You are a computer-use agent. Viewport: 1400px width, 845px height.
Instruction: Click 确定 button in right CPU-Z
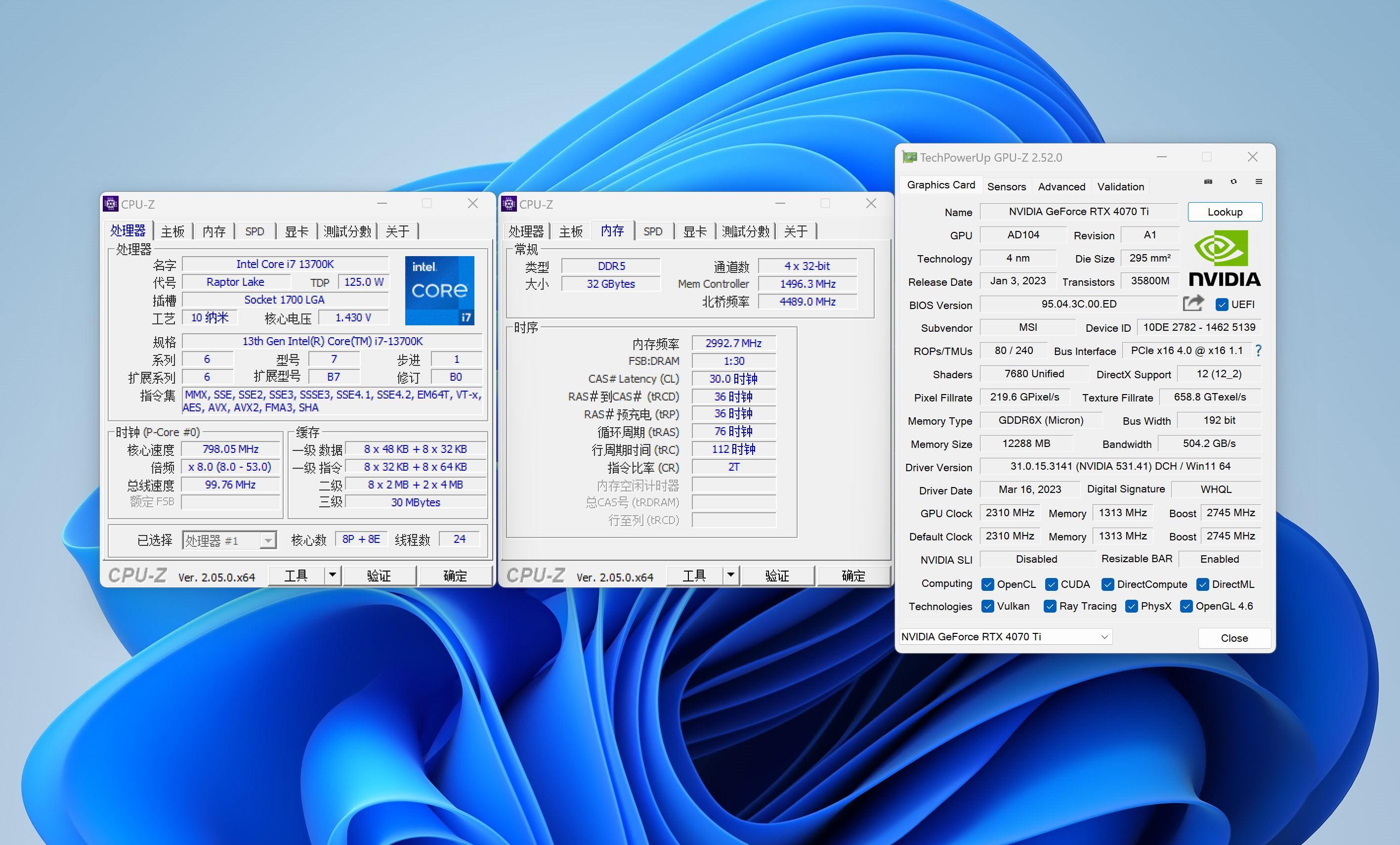(853, 576)
